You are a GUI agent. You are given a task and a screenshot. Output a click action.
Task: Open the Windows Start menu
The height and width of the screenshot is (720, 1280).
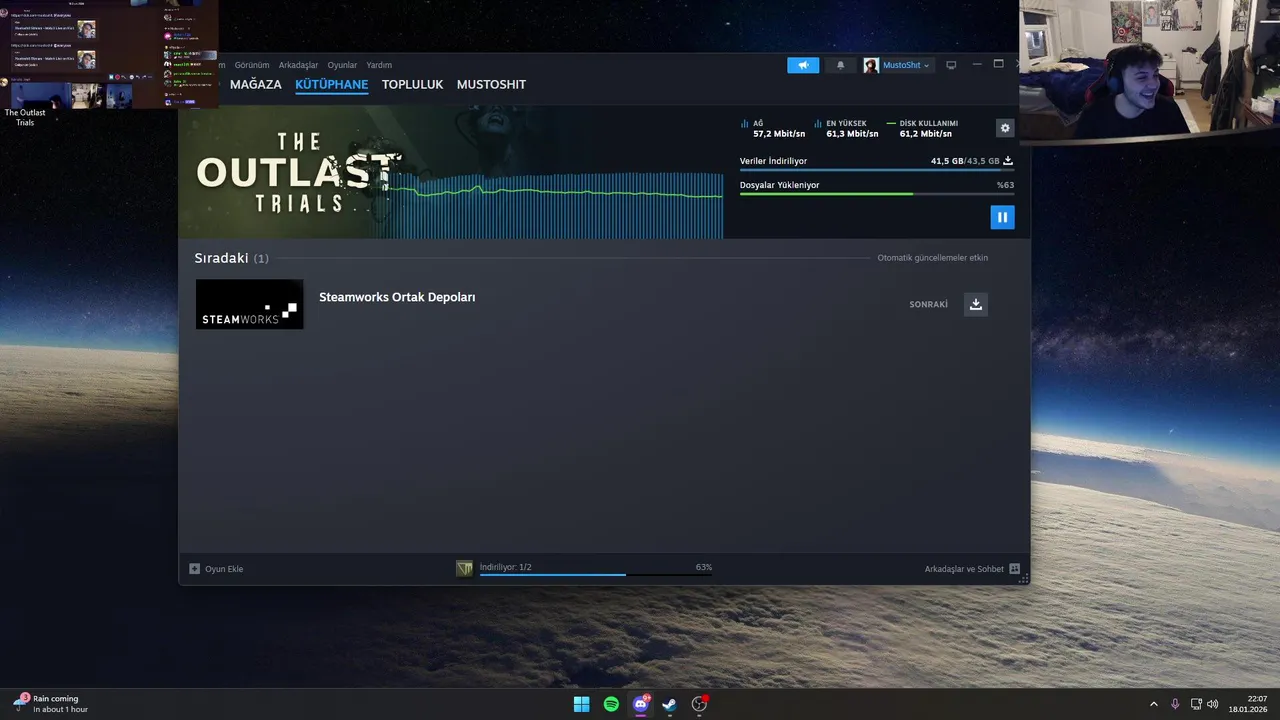click(x=581, y=704)
